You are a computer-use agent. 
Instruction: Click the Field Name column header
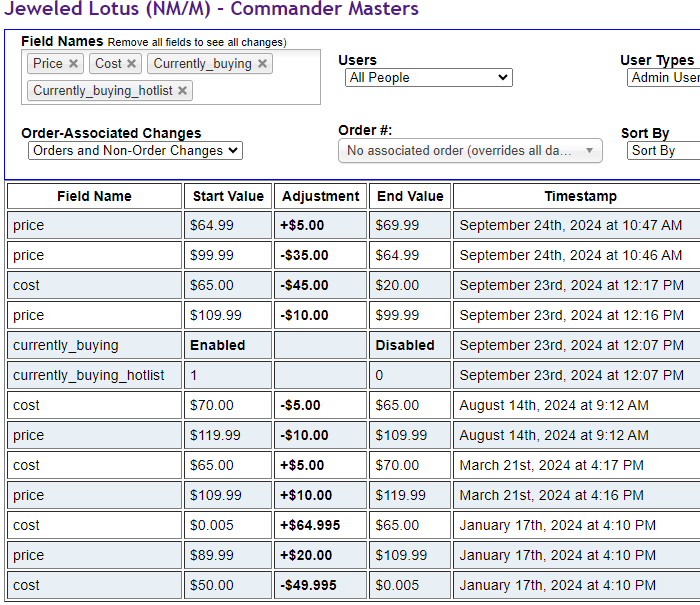click(x=94, y=196)
